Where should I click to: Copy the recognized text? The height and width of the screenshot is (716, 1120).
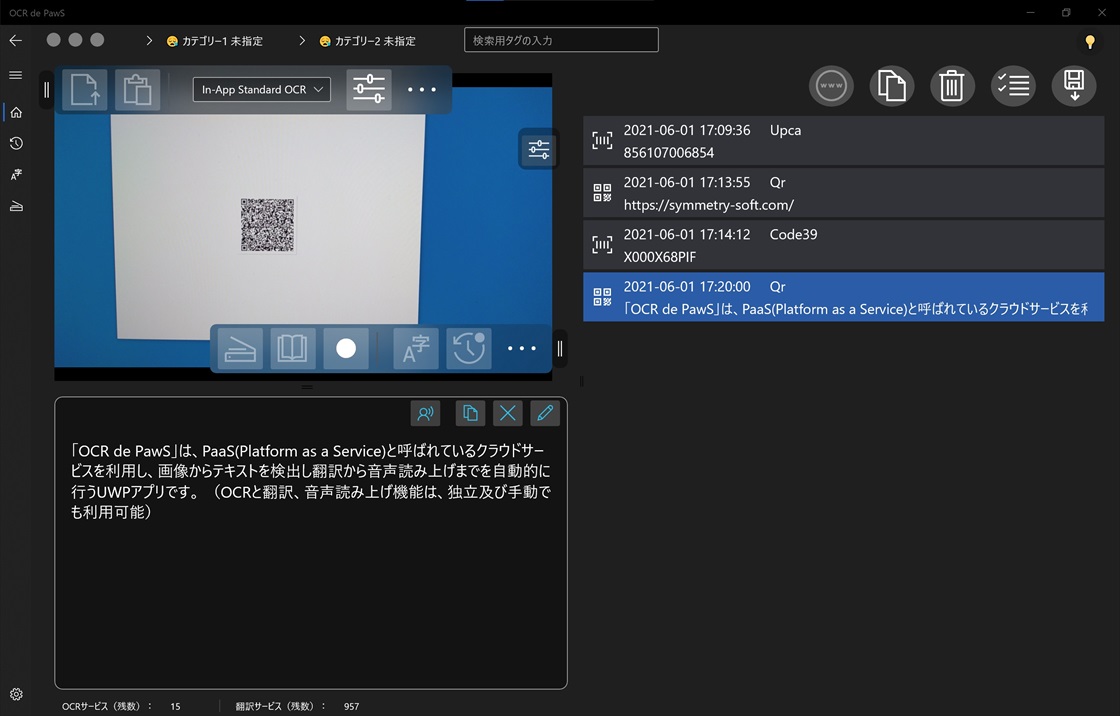click(x=470, y=413)
